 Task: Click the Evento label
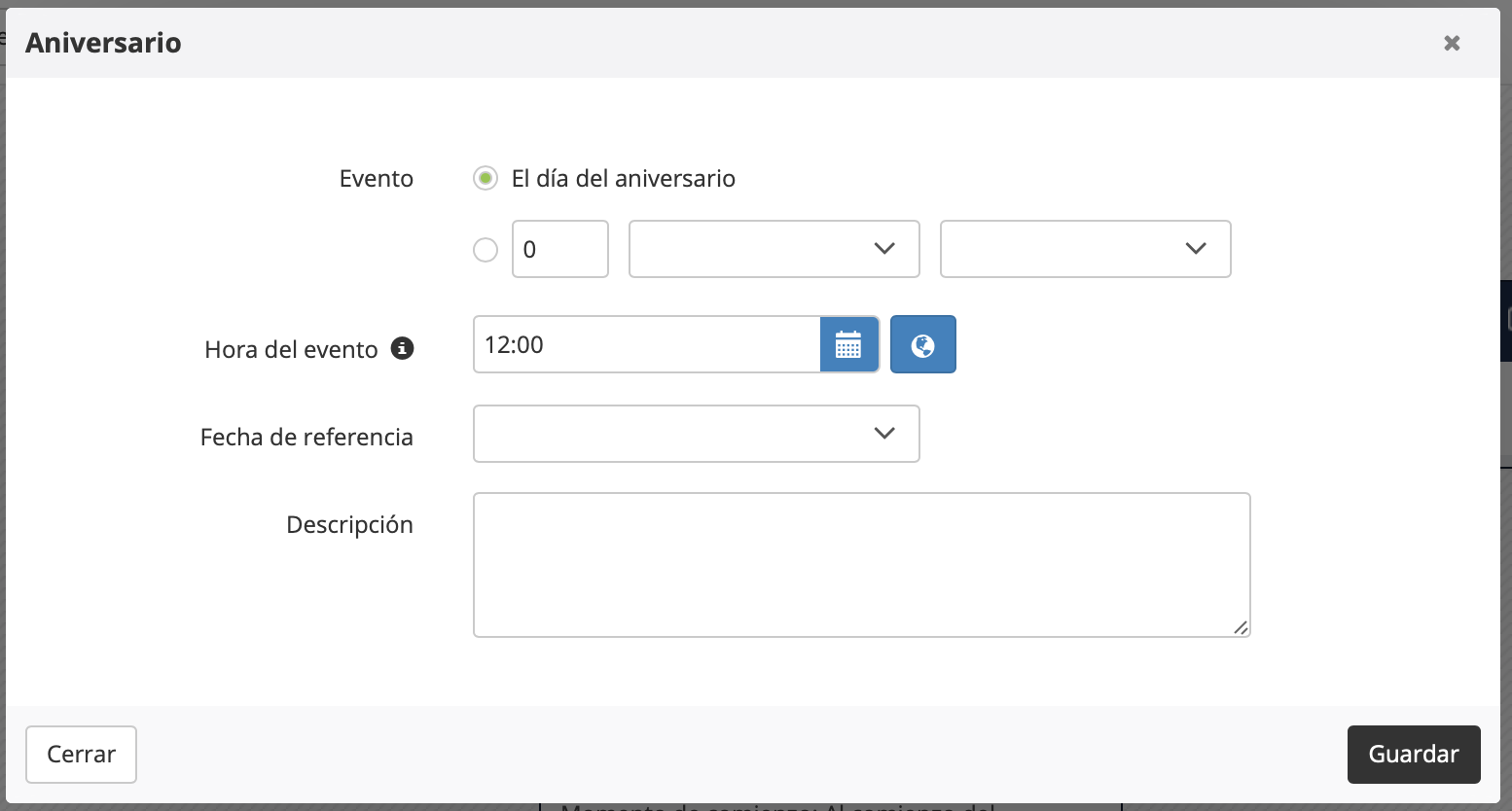tap(377, 179)
